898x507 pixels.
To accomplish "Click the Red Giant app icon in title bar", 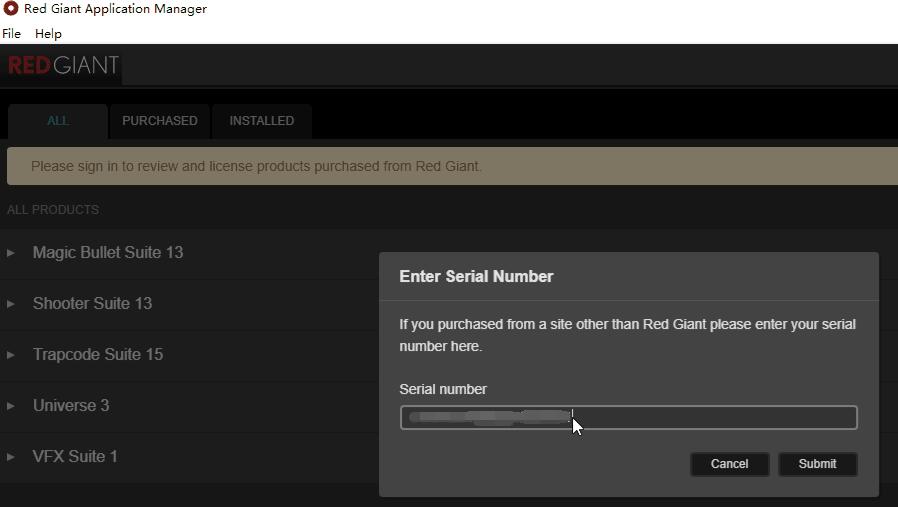I will coord(11,9).
